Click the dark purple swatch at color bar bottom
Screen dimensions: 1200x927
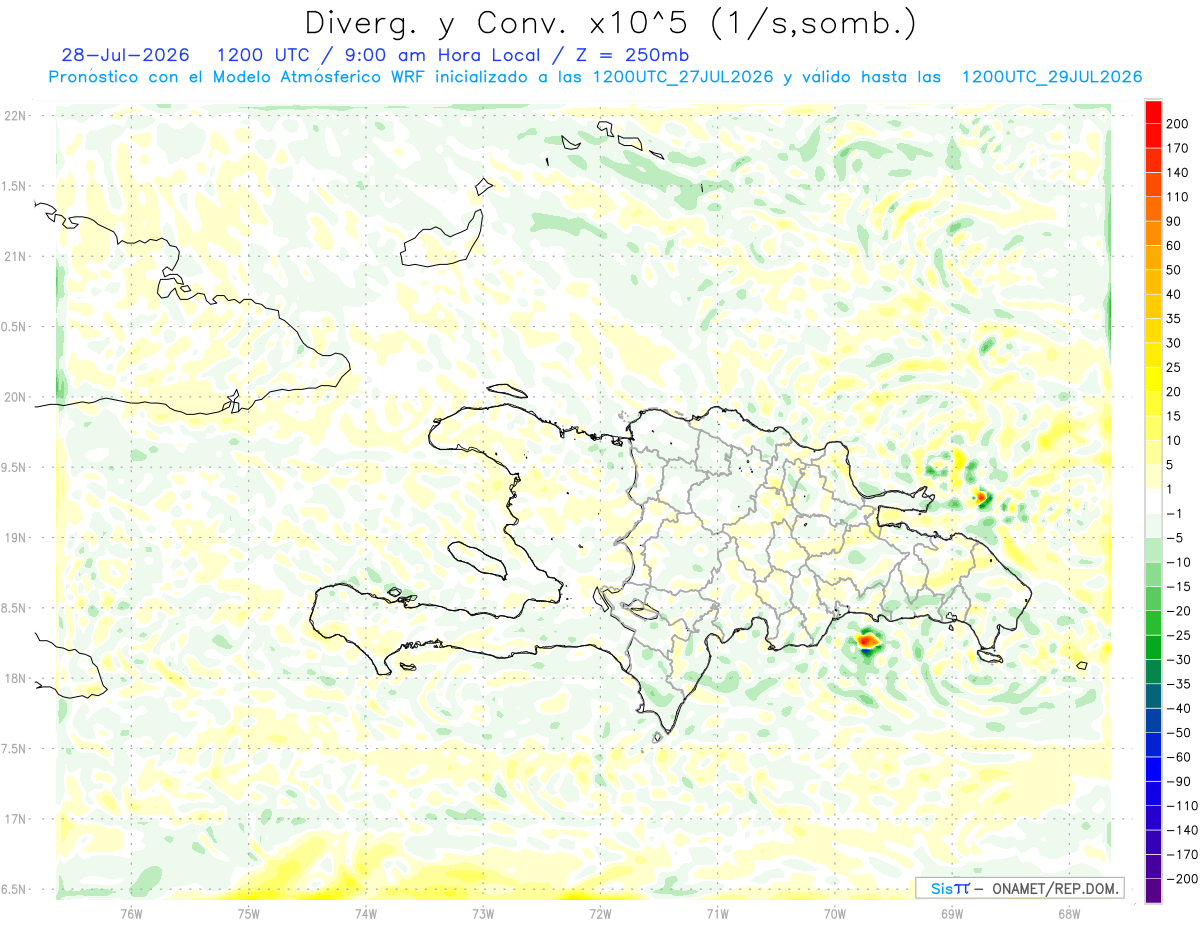[x=1153, y=891]
